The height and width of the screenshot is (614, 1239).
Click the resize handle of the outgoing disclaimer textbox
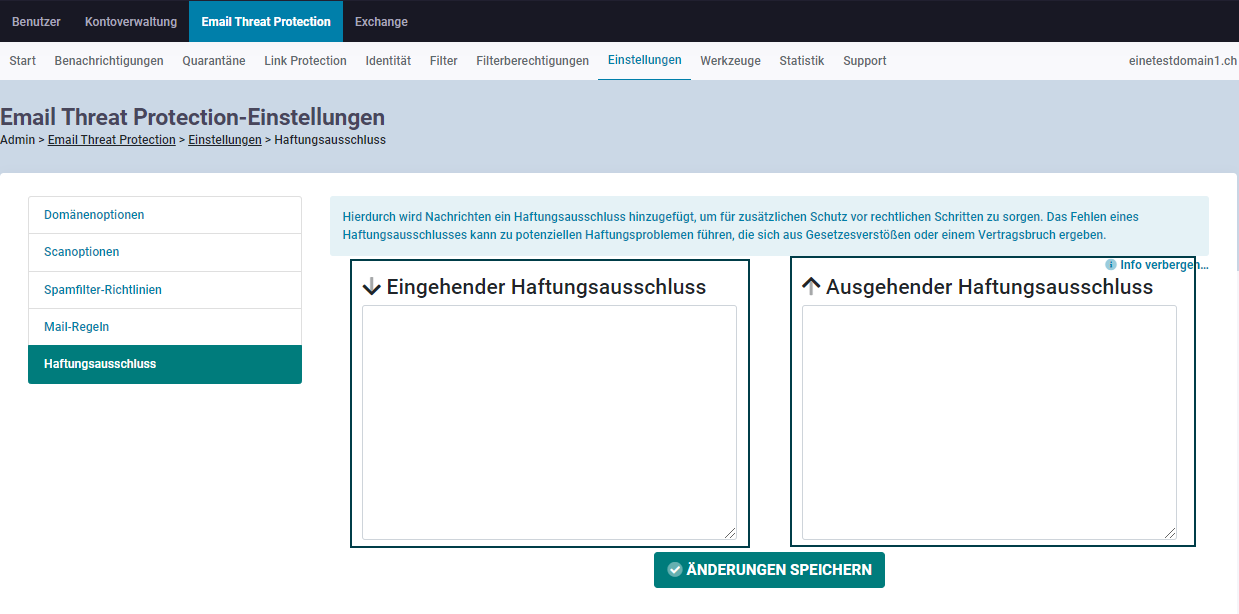1170,533
